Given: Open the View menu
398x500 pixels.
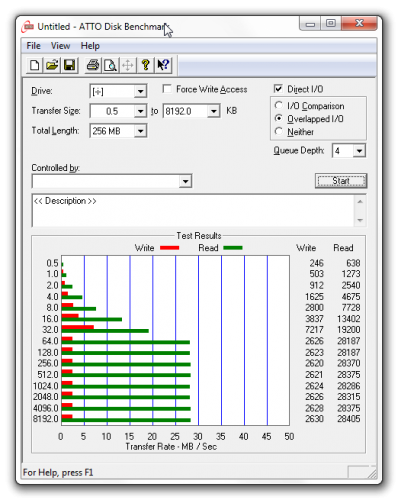Looking at the screenshot, I should 60,46.
